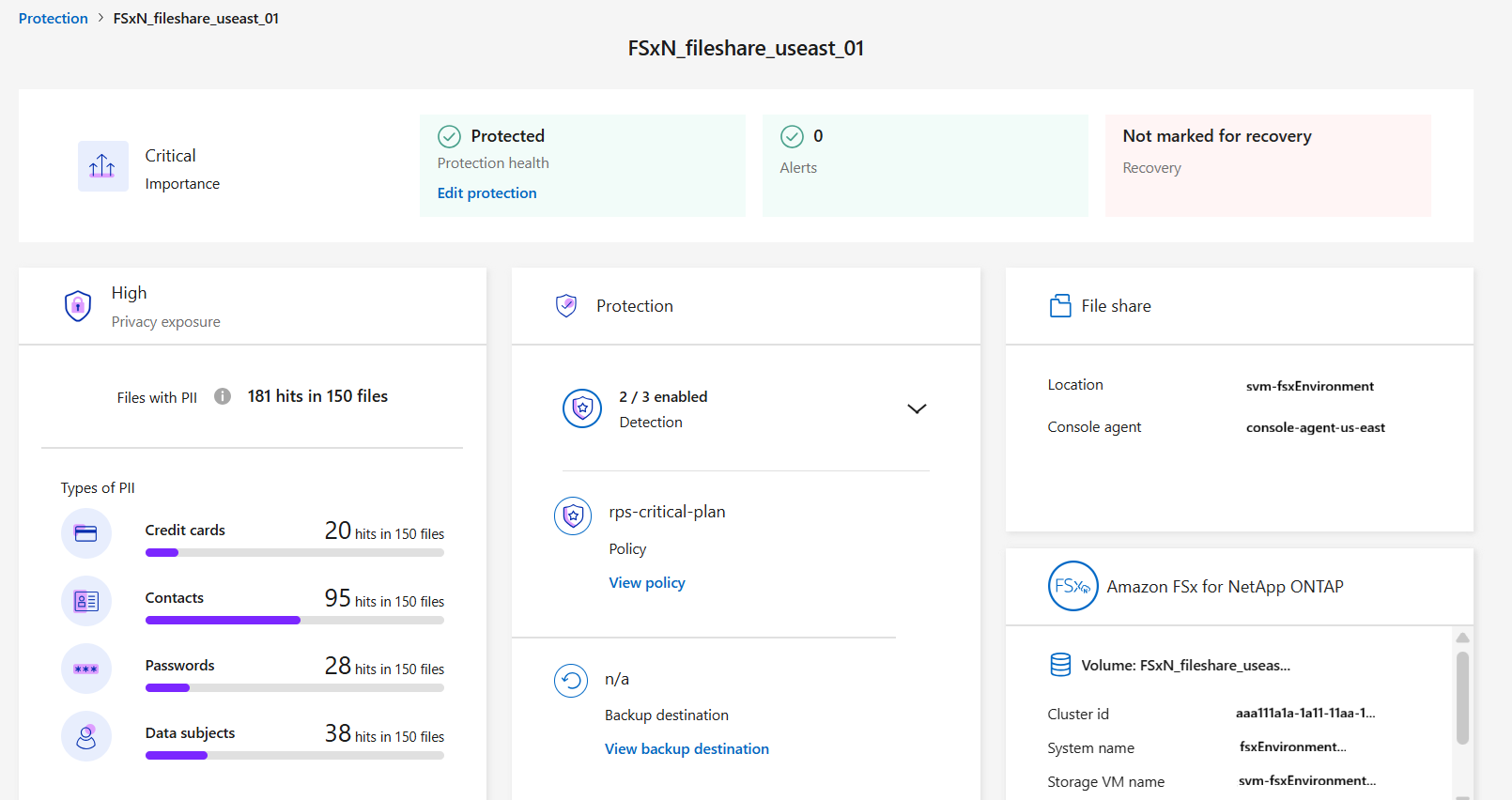Open the Edit protection link

click(486, 192)
